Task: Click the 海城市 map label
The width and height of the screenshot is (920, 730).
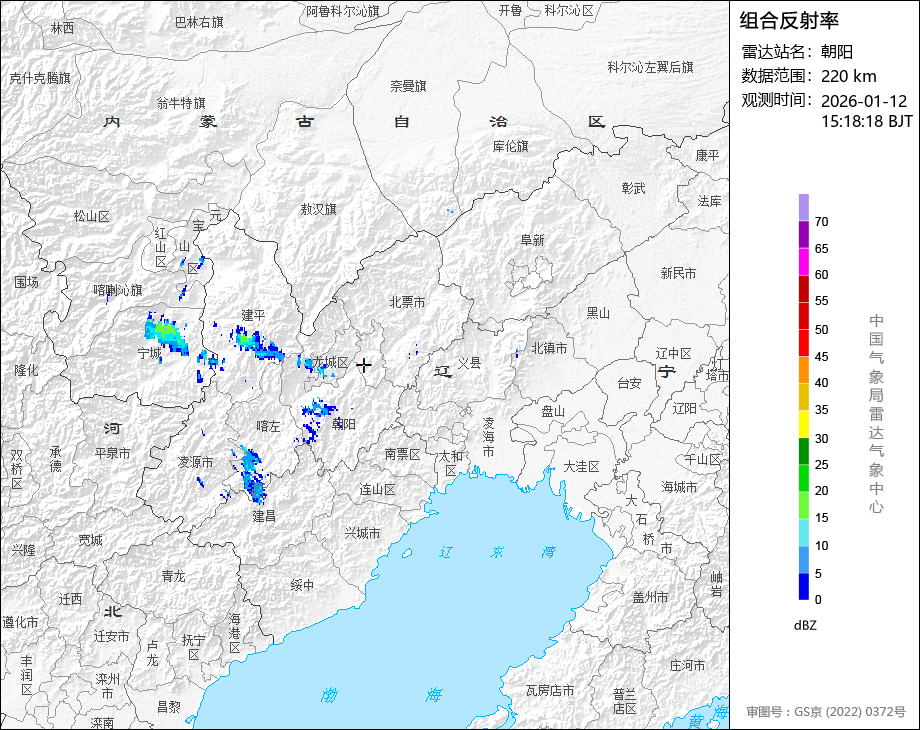Action: 679,487
